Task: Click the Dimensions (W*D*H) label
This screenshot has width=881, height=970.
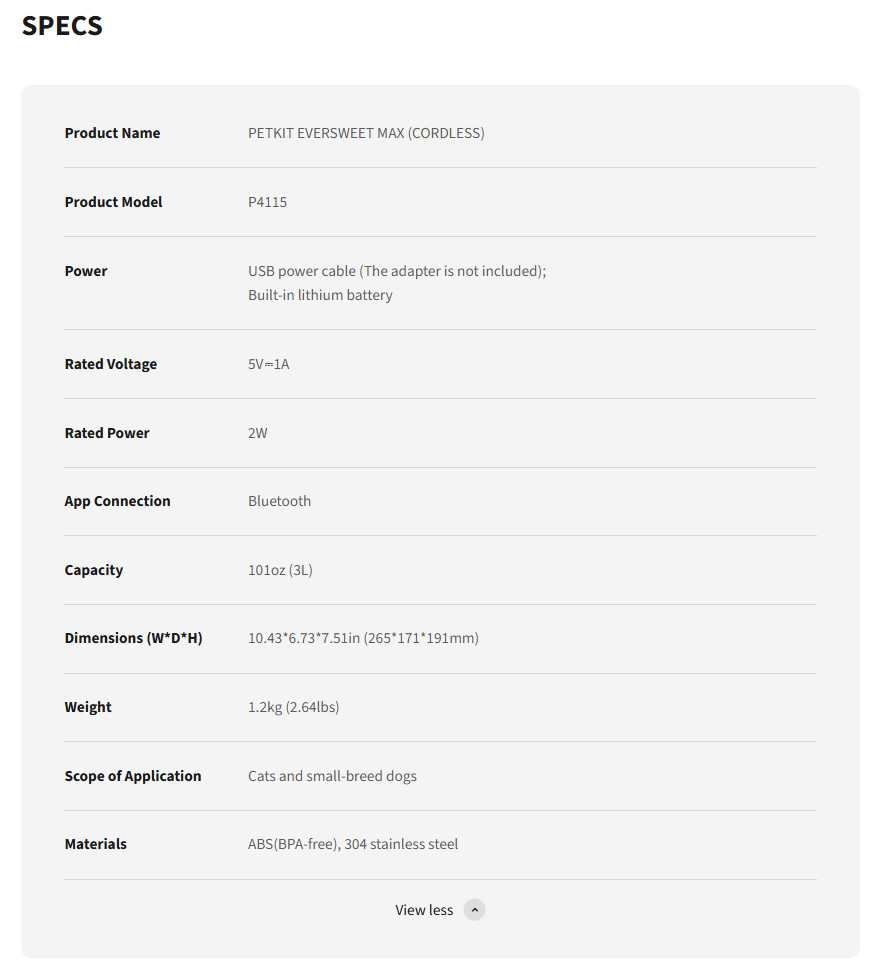Action: (133, 638)
